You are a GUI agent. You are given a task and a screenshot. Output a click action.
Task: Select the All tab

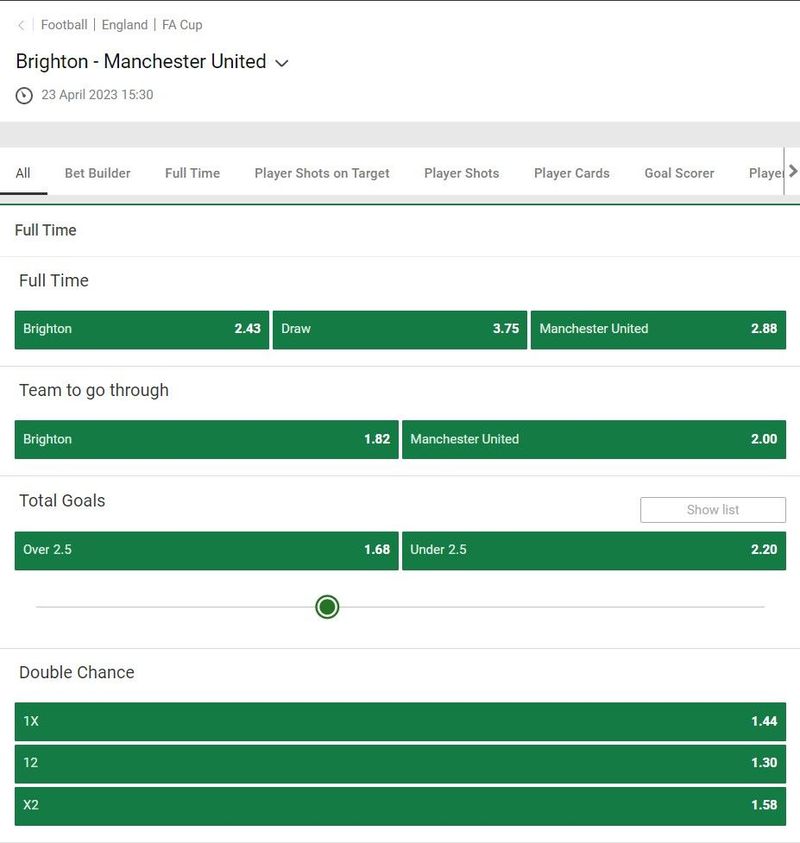tap(23, 173)
